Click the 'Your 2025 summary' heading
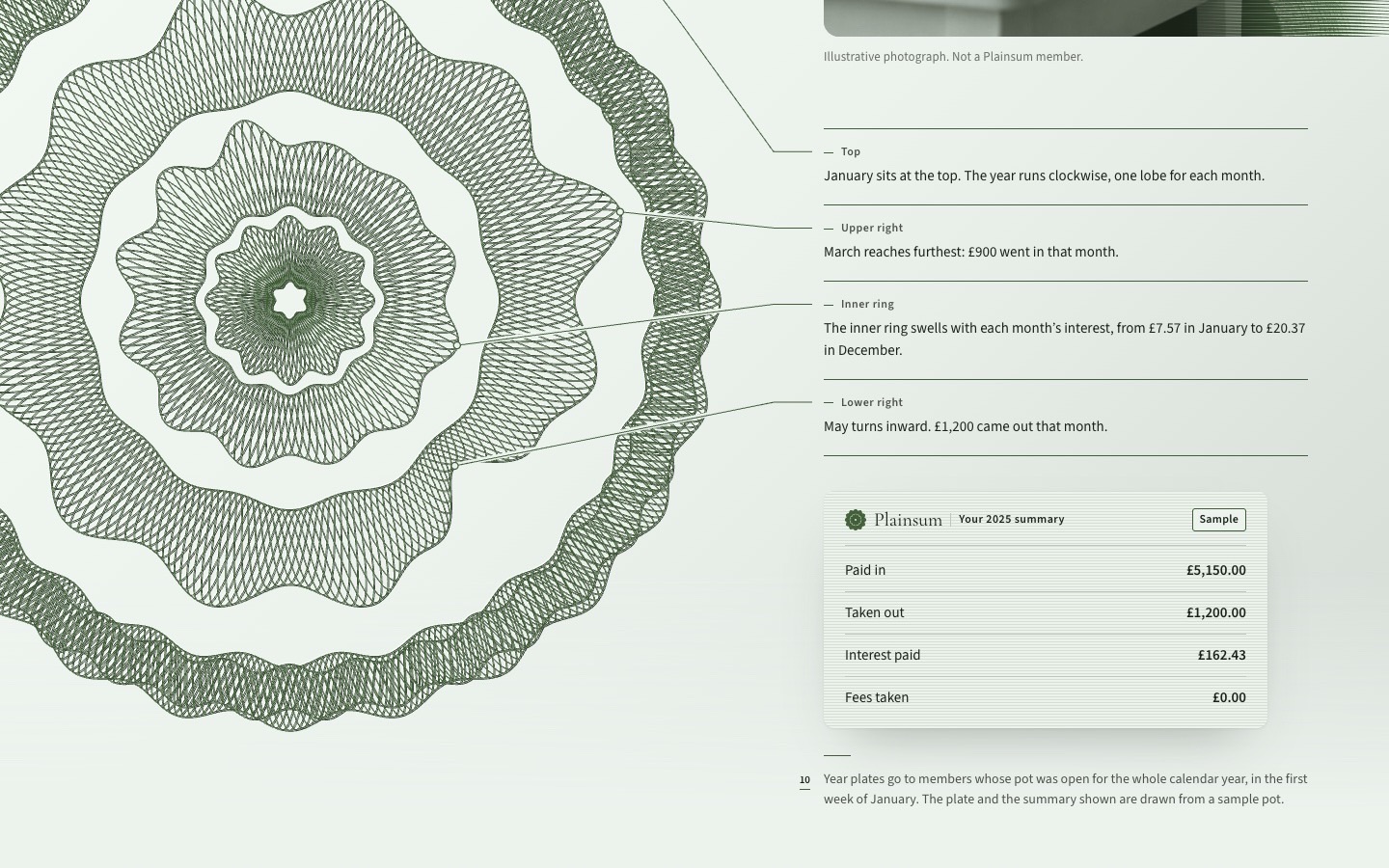Image resolution: width=1389 pixels, height=868 pixels. (1012, 519)
